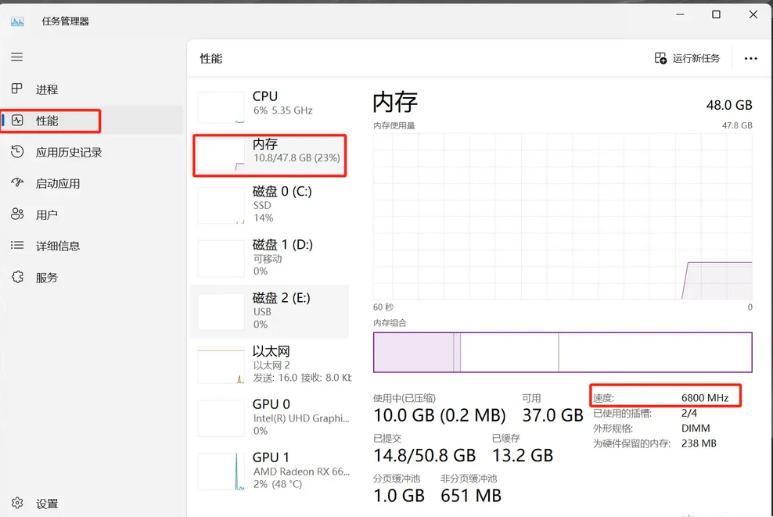The image size is (773, 517).
Task: Click the 内存 page heading
Action: click(395, 102)
